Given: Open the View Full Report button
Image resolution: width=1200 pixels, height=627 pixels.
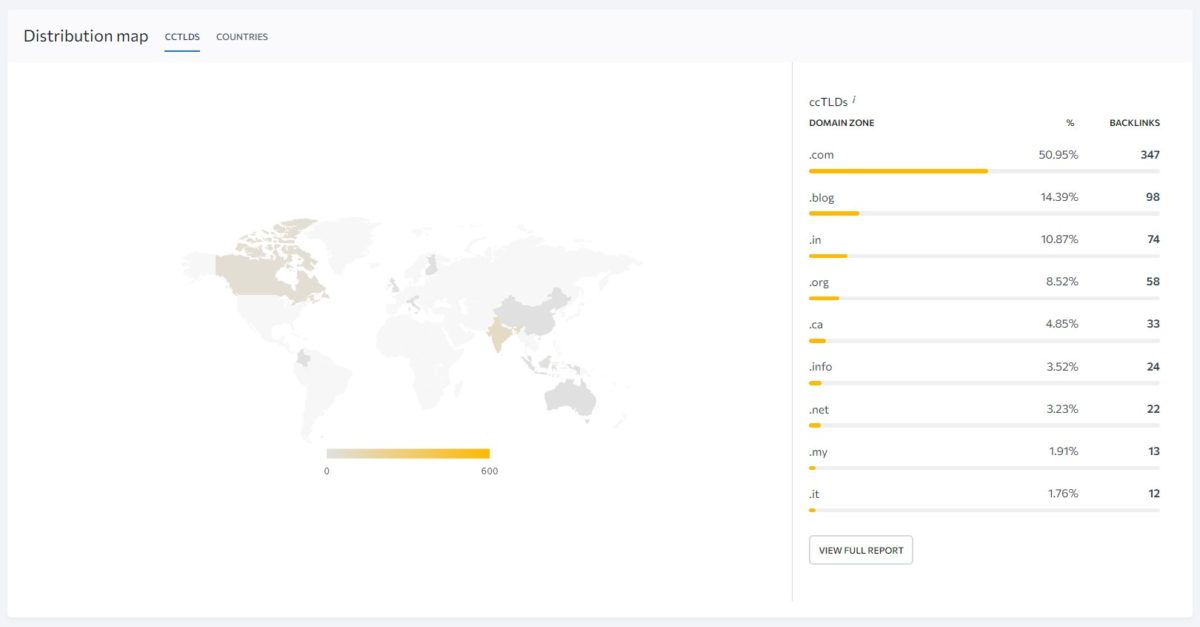Looking at the screenshot, I should 860,550.
